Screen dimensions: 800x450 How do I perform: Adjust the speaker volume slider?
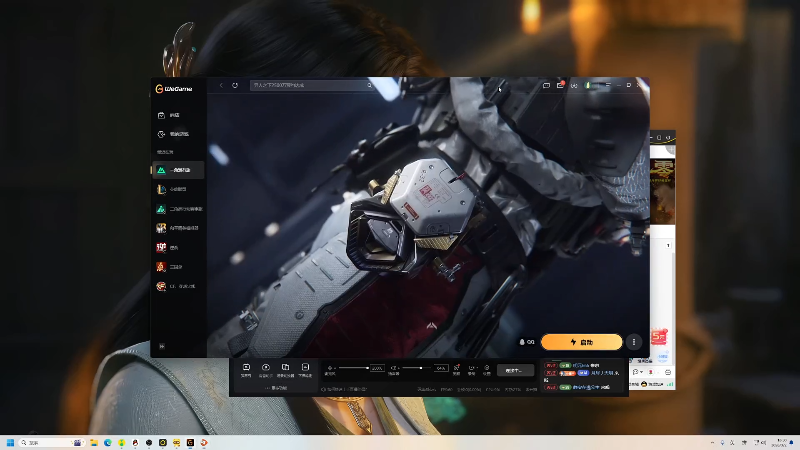point(418,367)
